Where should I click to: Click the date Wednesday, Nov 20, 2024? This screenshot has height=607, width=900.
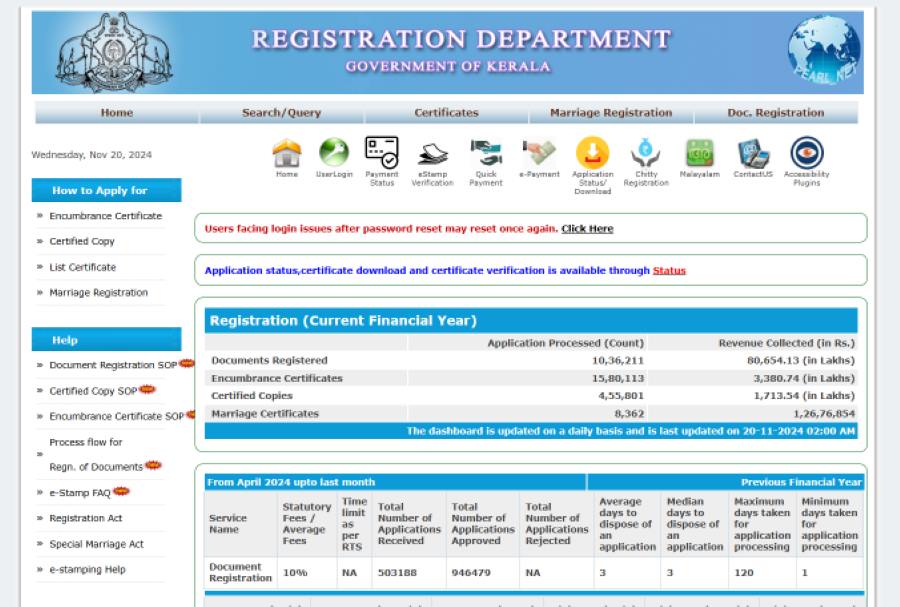[91, 155]
